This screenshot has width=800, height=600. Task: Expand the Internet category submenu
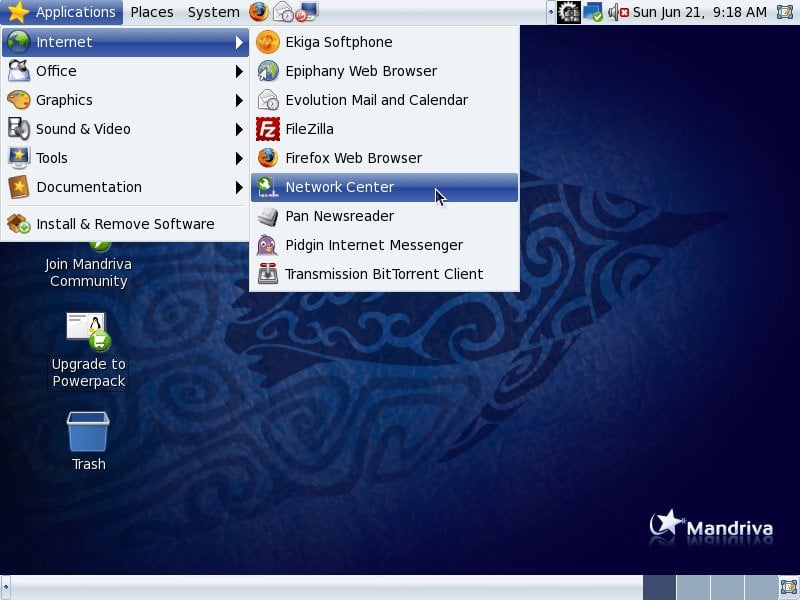pyautogui.click(x=125, y=42)
